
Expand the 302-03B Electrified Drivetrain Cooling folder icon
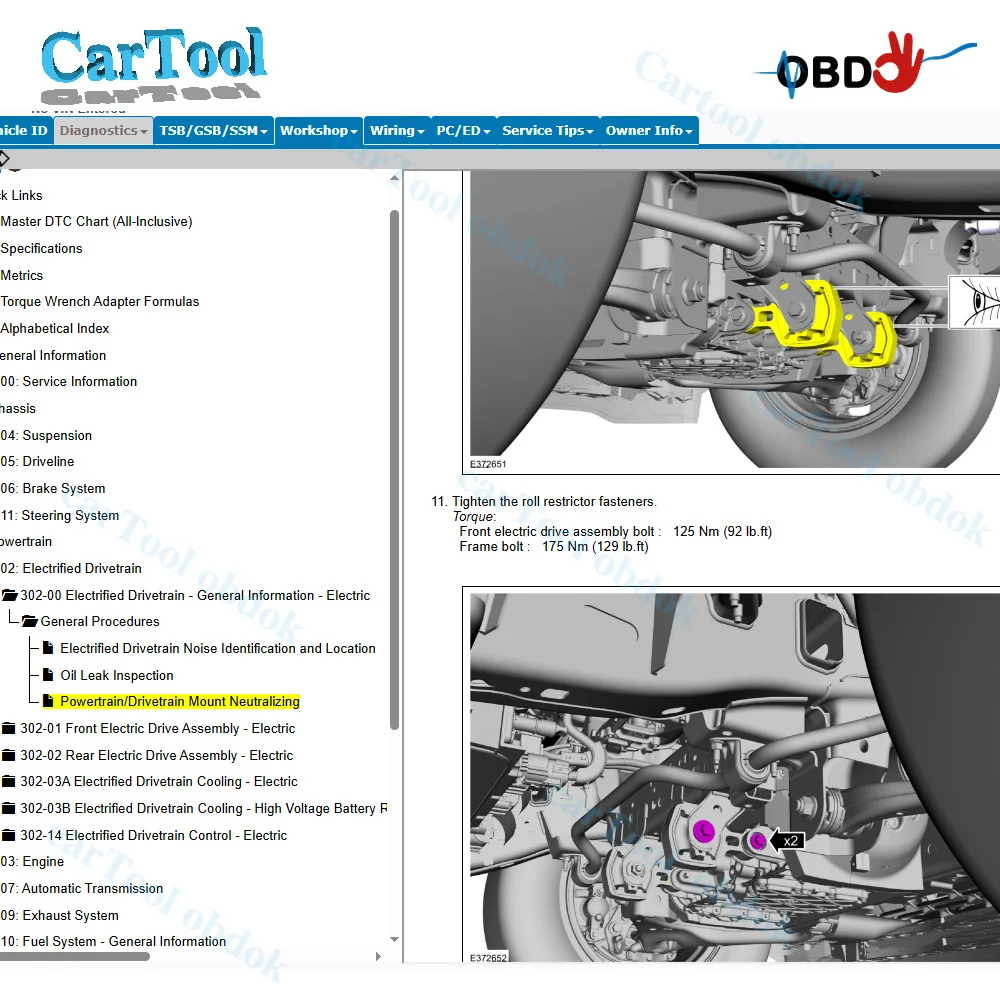click(x=8, y=809)
